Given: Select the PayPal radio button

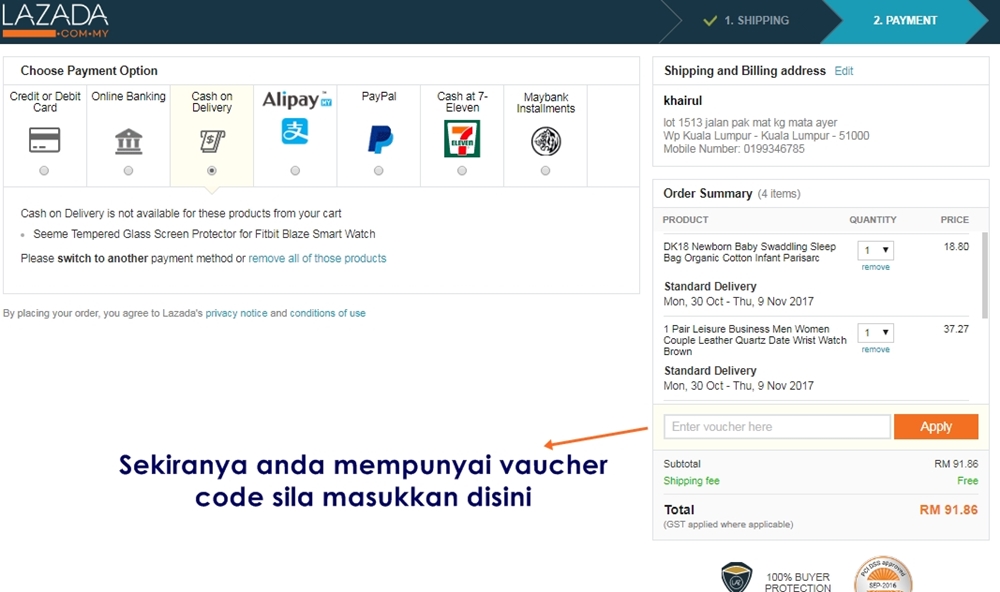Looking at the screenshot, I should (x=378, y=170).
